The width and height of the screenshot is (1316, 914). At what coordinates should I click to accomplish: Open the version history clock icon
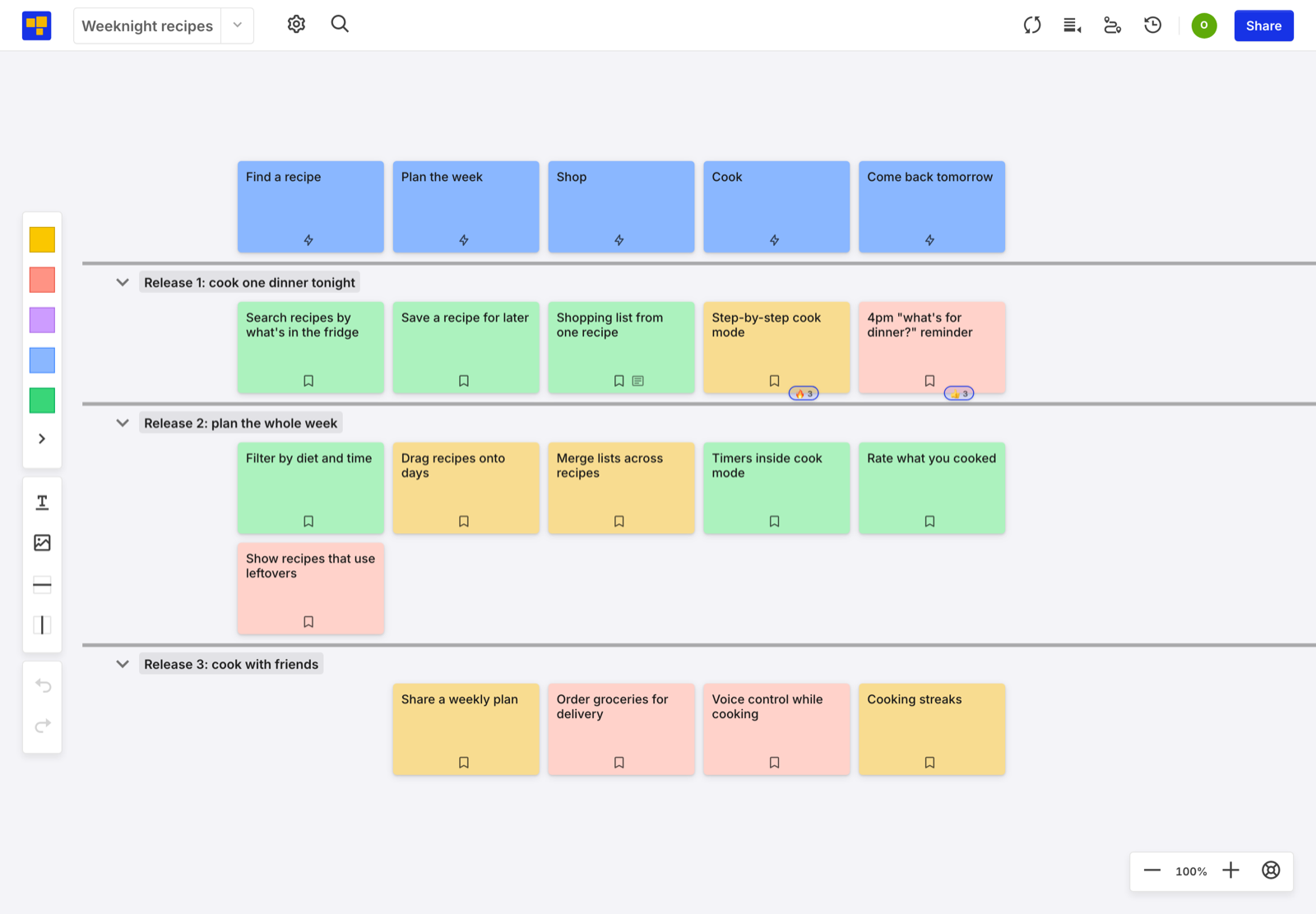point(1152,26)
